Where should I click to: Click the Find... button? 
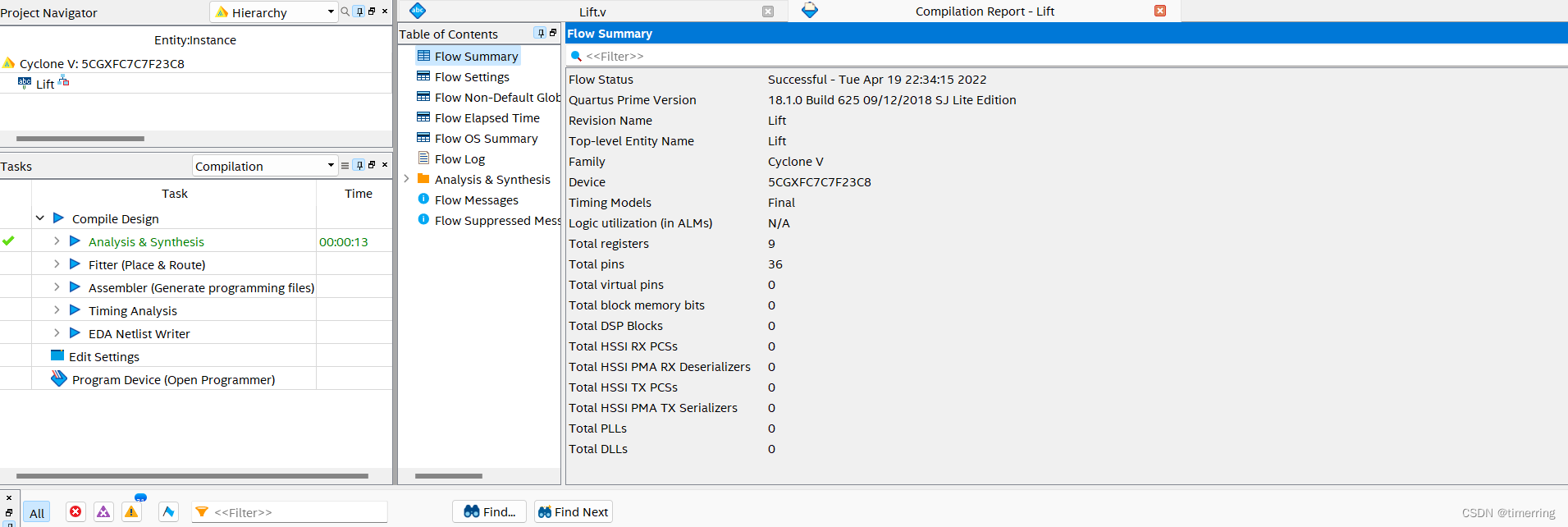point(490,512)
